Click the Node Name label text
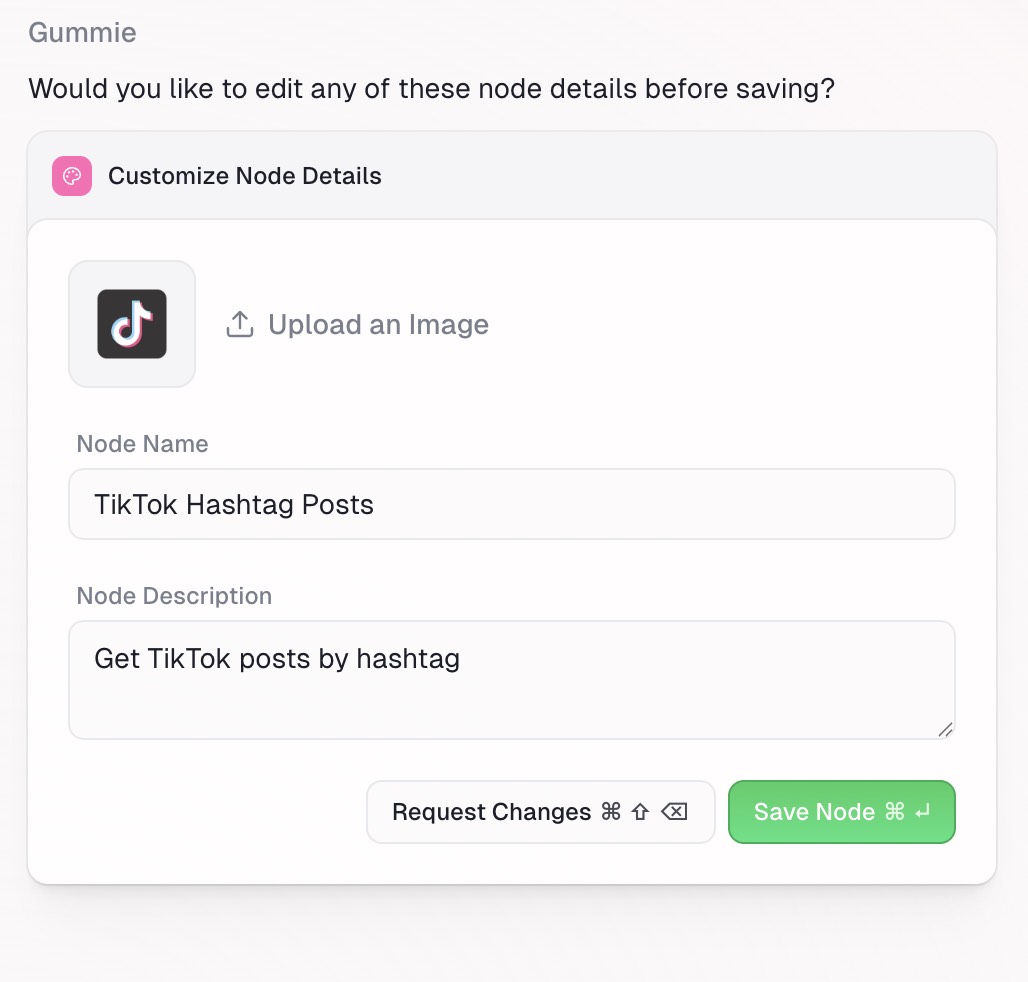 [142, 444]
